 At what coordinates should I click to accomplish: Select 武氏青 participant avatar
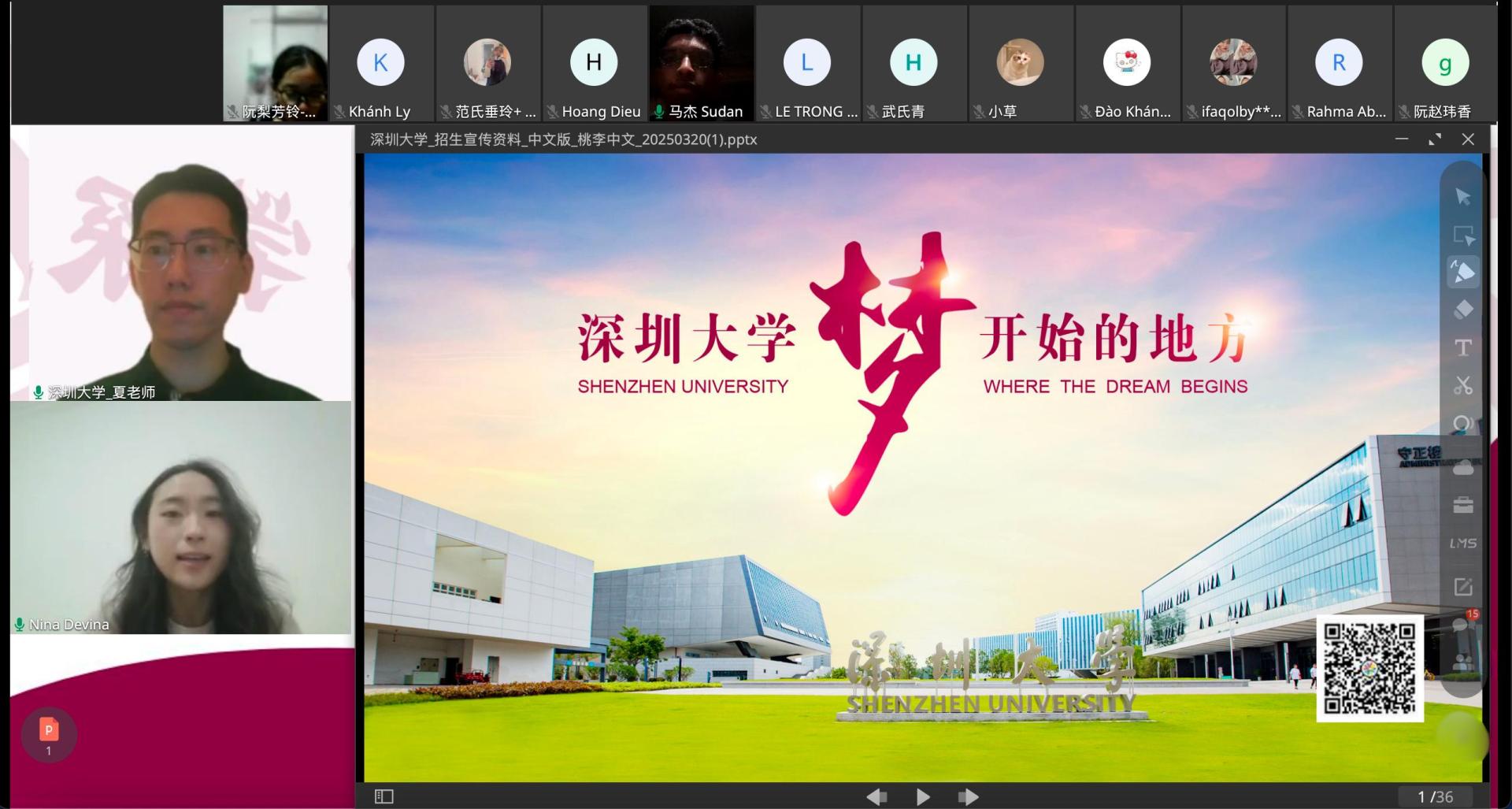913,62
